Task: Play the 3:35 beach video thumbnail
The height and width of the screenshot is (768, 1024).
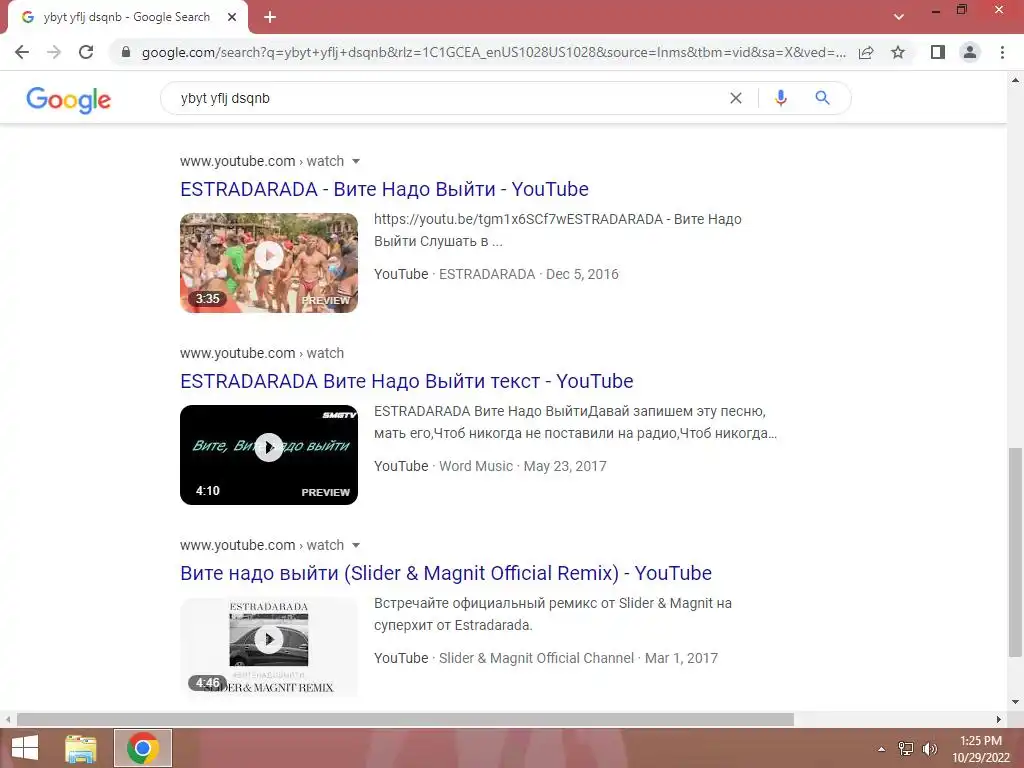Action: point(269,263)
